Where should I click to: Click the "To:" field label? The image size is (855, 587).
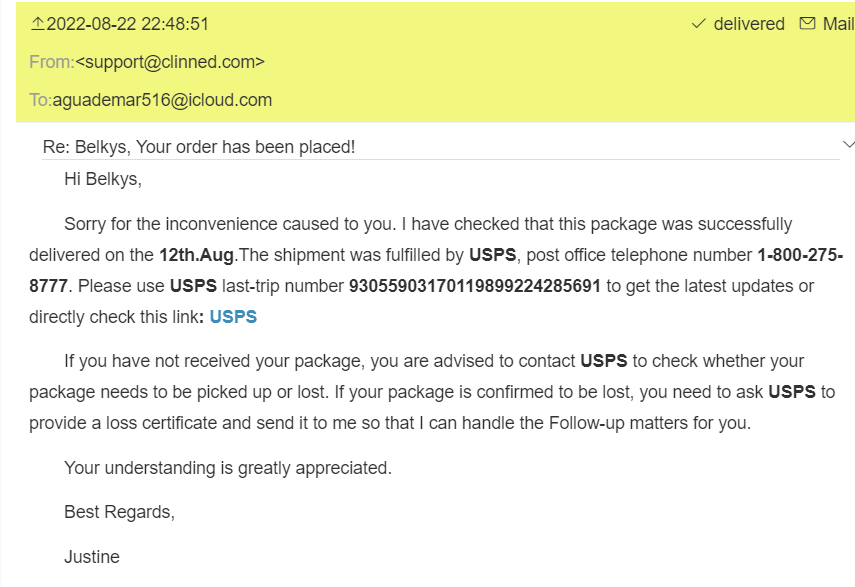point(41,100)
